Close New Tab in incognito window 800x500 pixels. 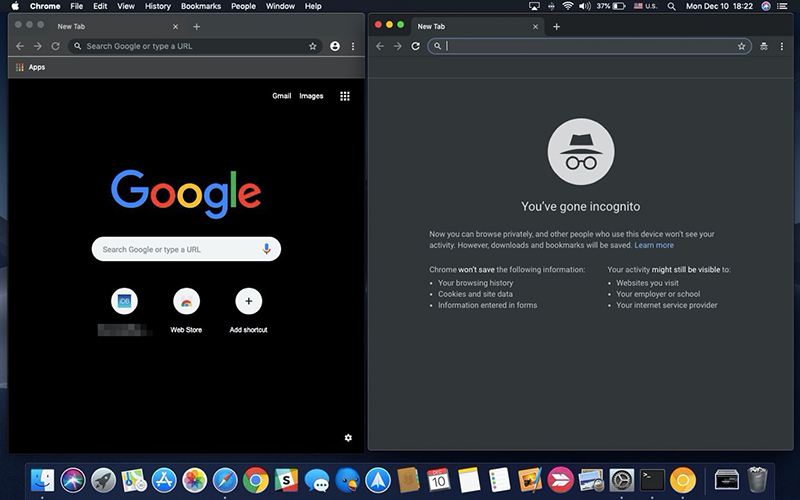tap(535, 27)
